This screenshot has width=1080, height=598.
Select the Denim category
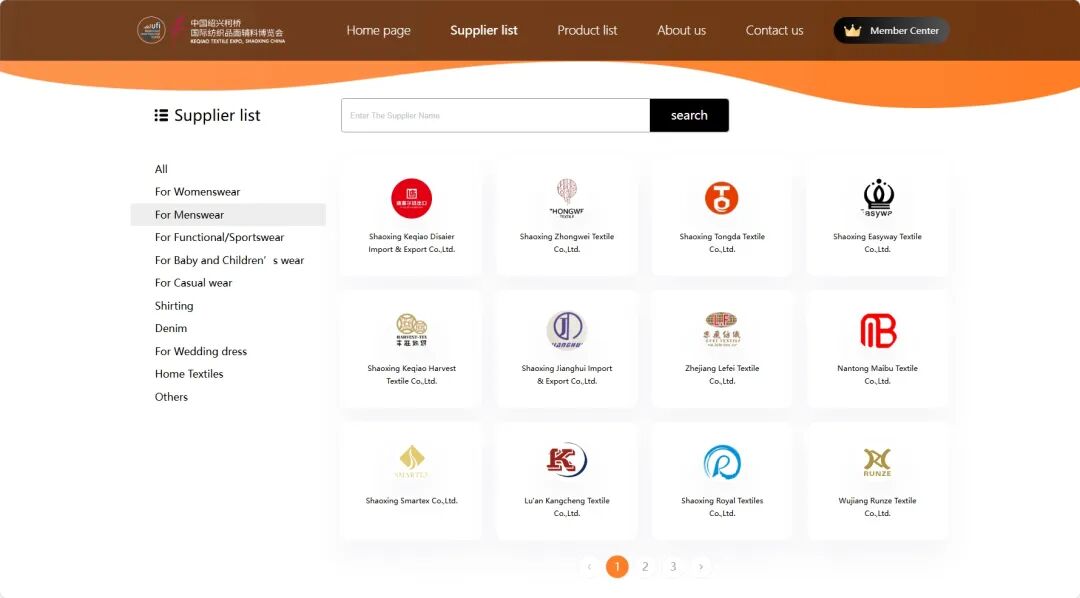coord(171,328)
